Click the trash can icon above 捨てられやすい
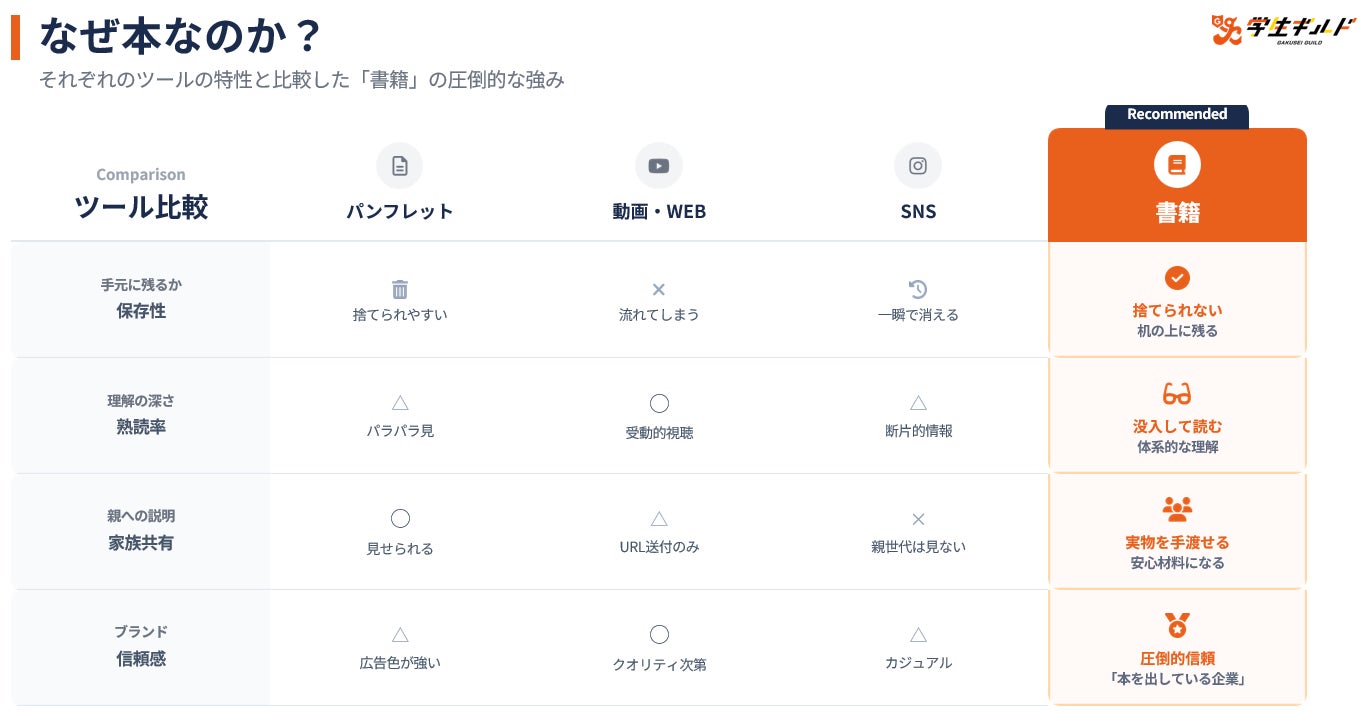 [400, 290]
